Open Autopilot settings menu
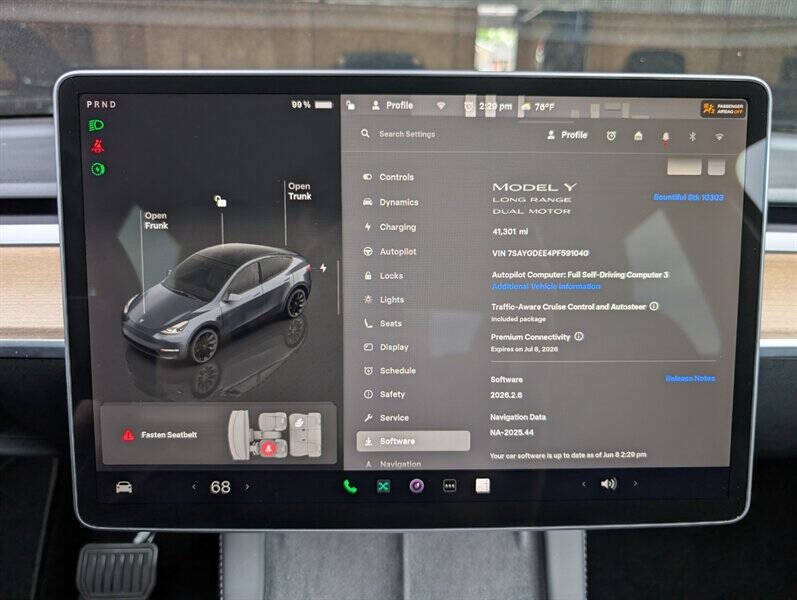 pyautogui.click(x=390, y=251)
